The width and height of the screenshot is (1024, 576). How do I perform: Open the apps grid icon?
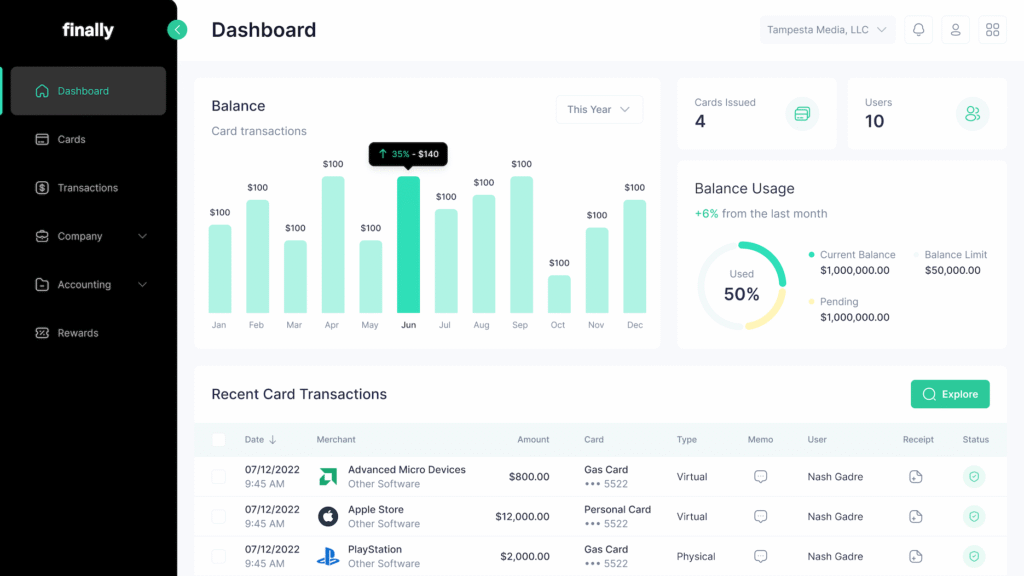992,30
